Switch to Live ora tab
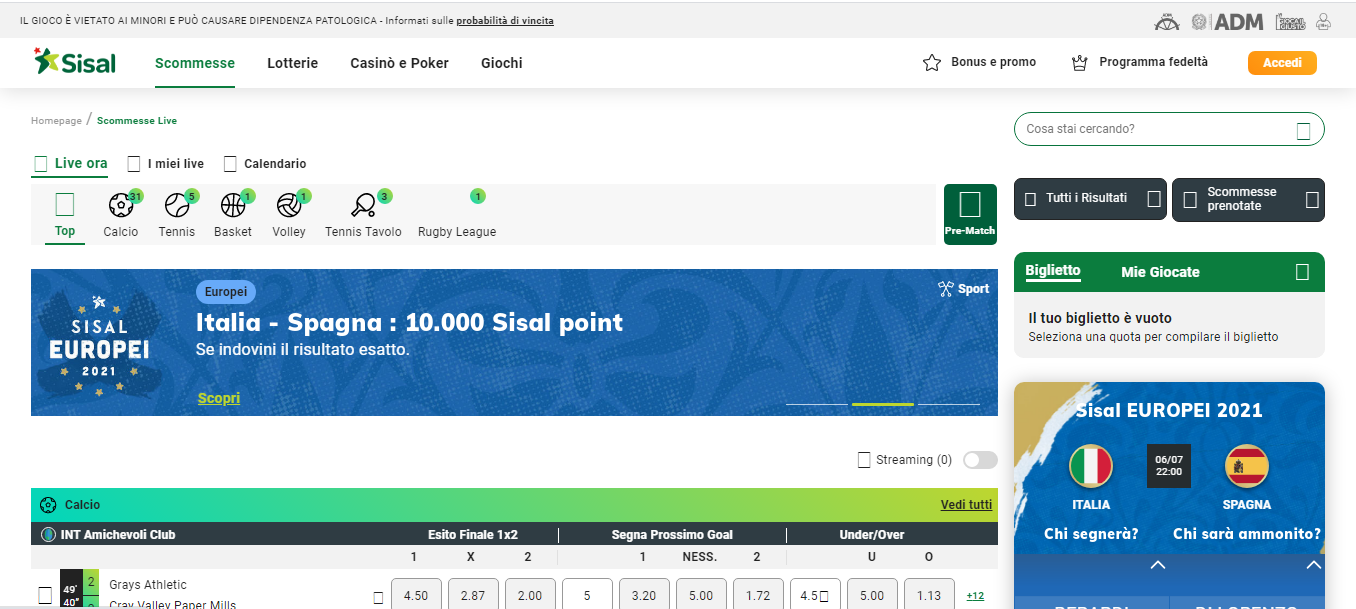Screen dimensions: 1356x609 pyautogui.click(x=70, y=163)
